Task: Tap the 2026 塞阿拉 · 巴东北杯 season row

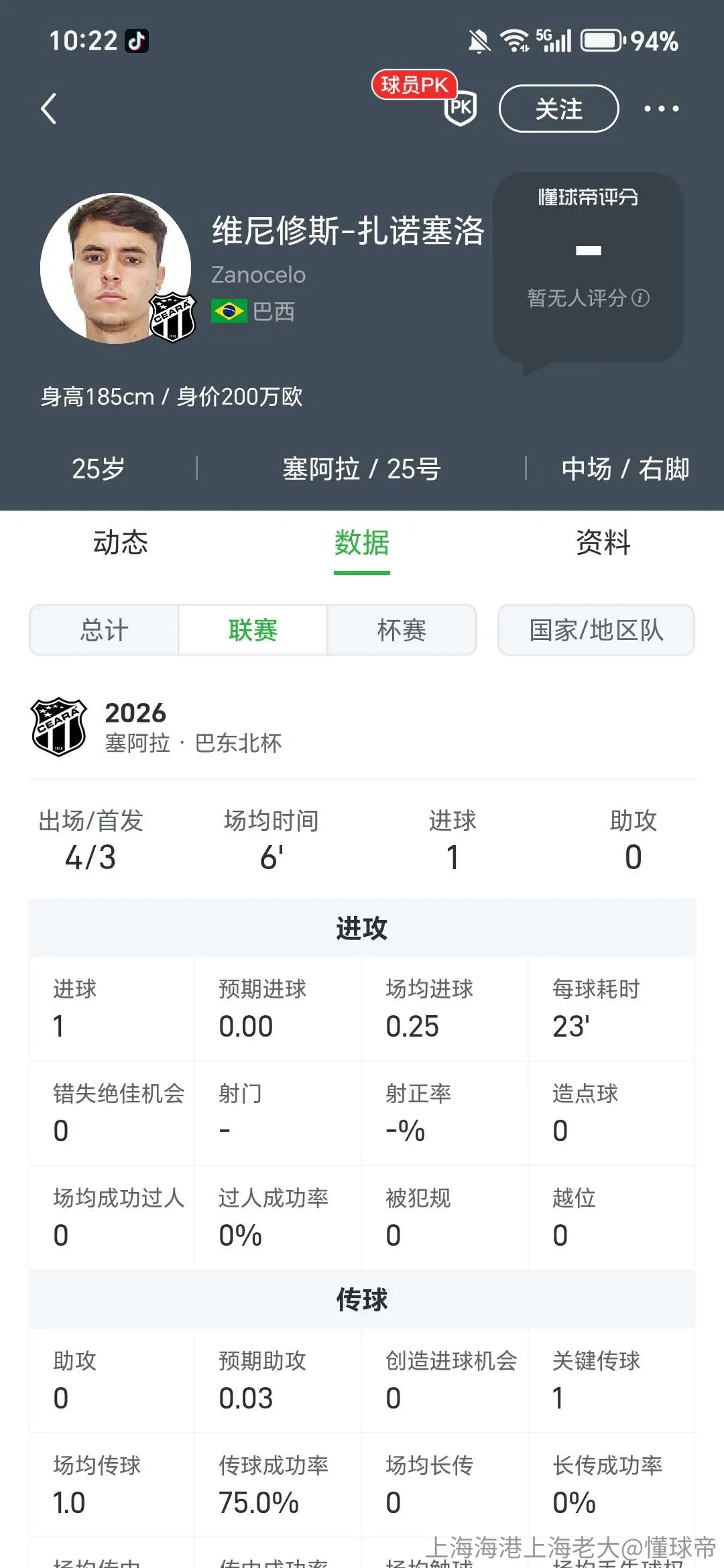Action: pyautogui.click(x=362, y=728)
